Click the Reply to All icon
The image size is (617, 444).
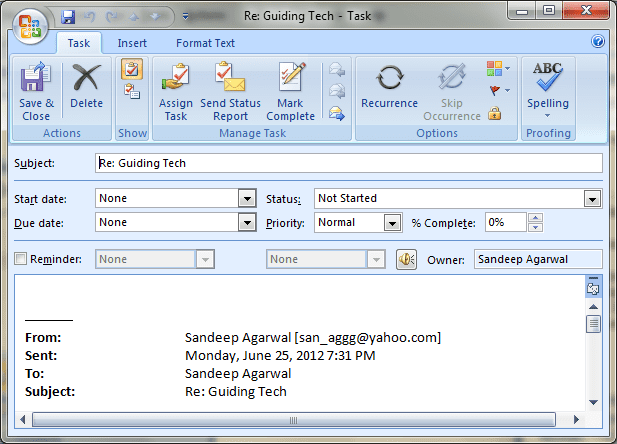(x=337, y=91)
